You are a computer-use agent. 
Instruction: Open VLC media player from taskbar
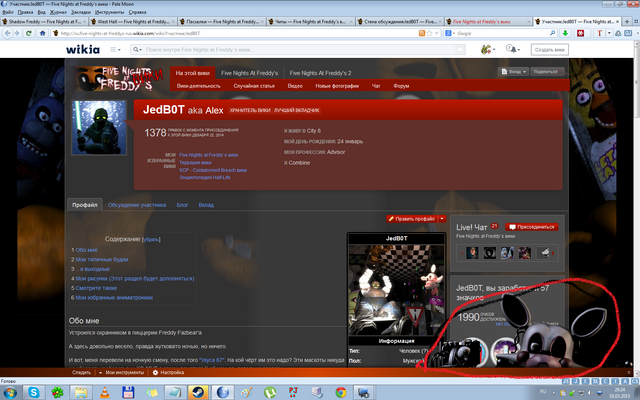[105, 393]
